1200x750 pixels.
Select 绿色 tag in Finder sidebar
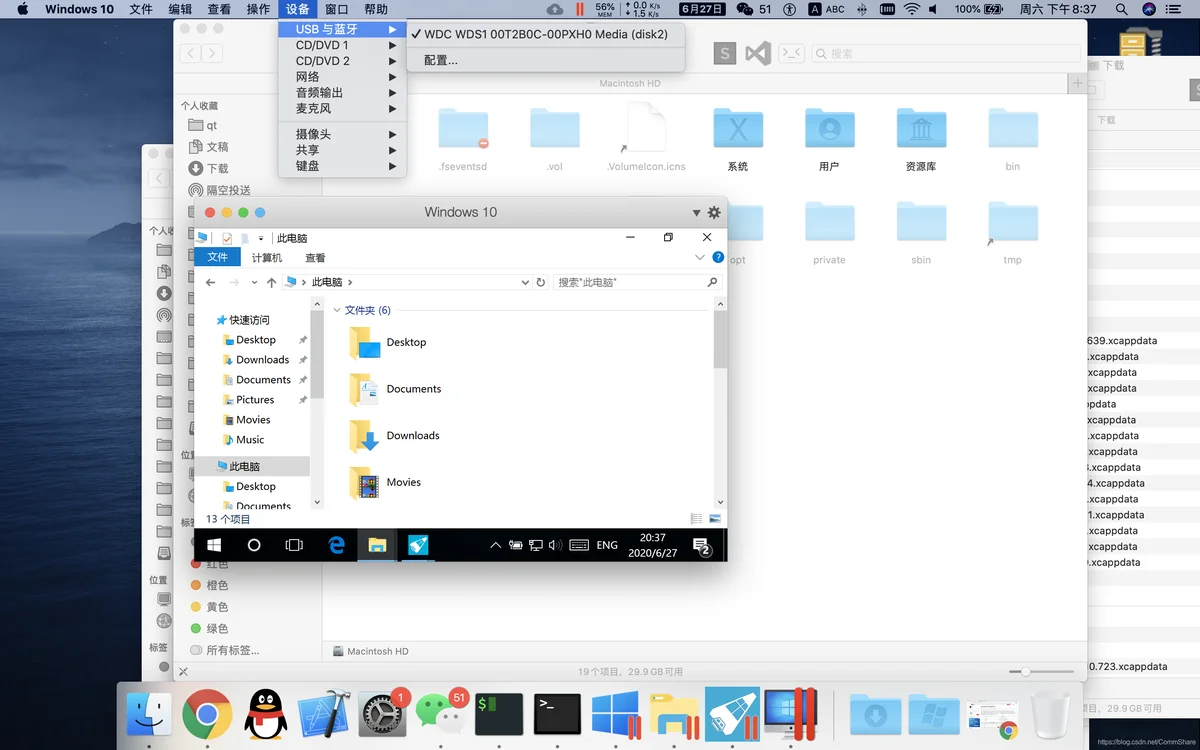[217, 628]
